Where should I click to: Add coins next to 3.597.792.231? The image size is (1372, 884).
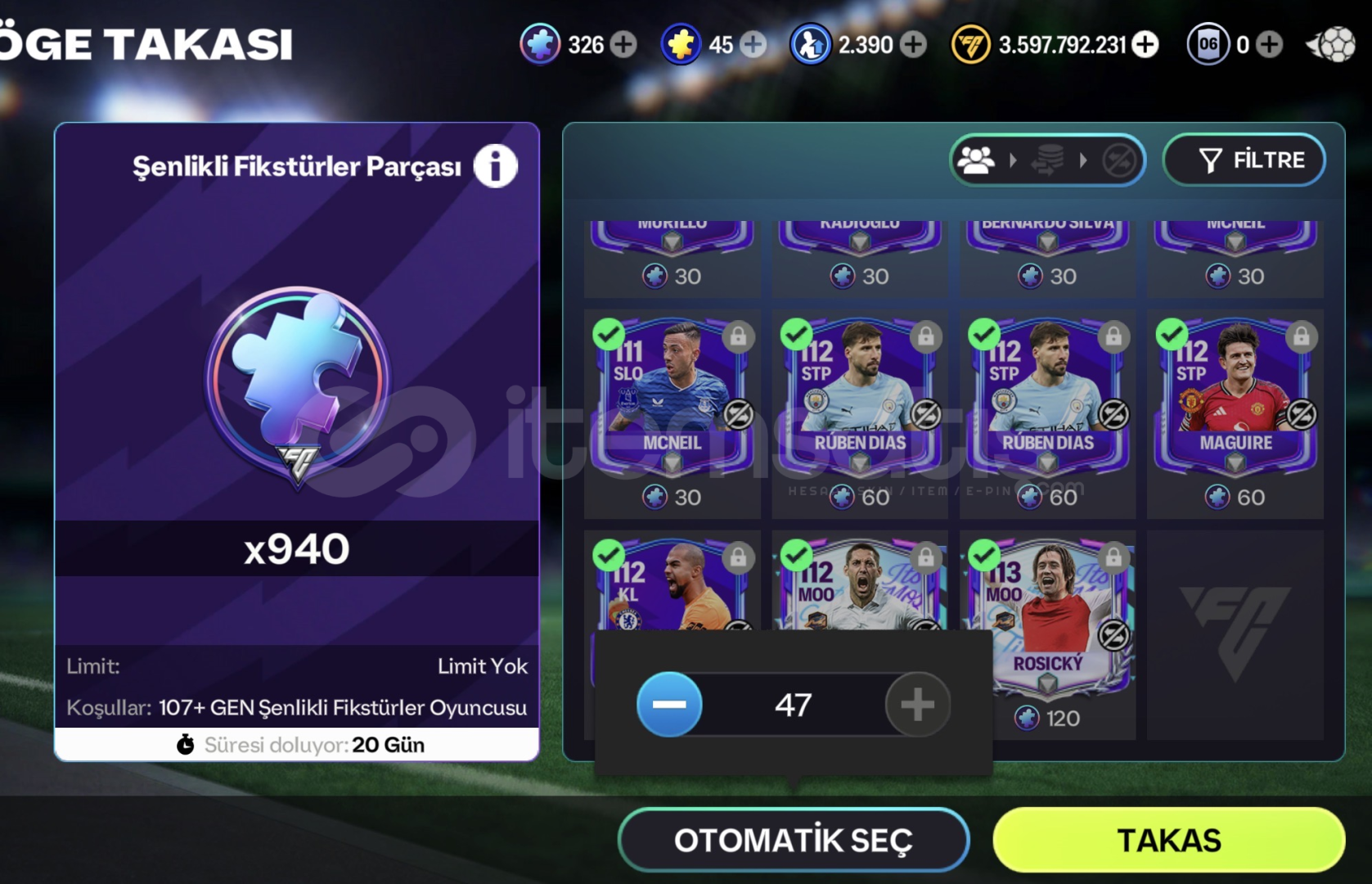[1146, 44]
